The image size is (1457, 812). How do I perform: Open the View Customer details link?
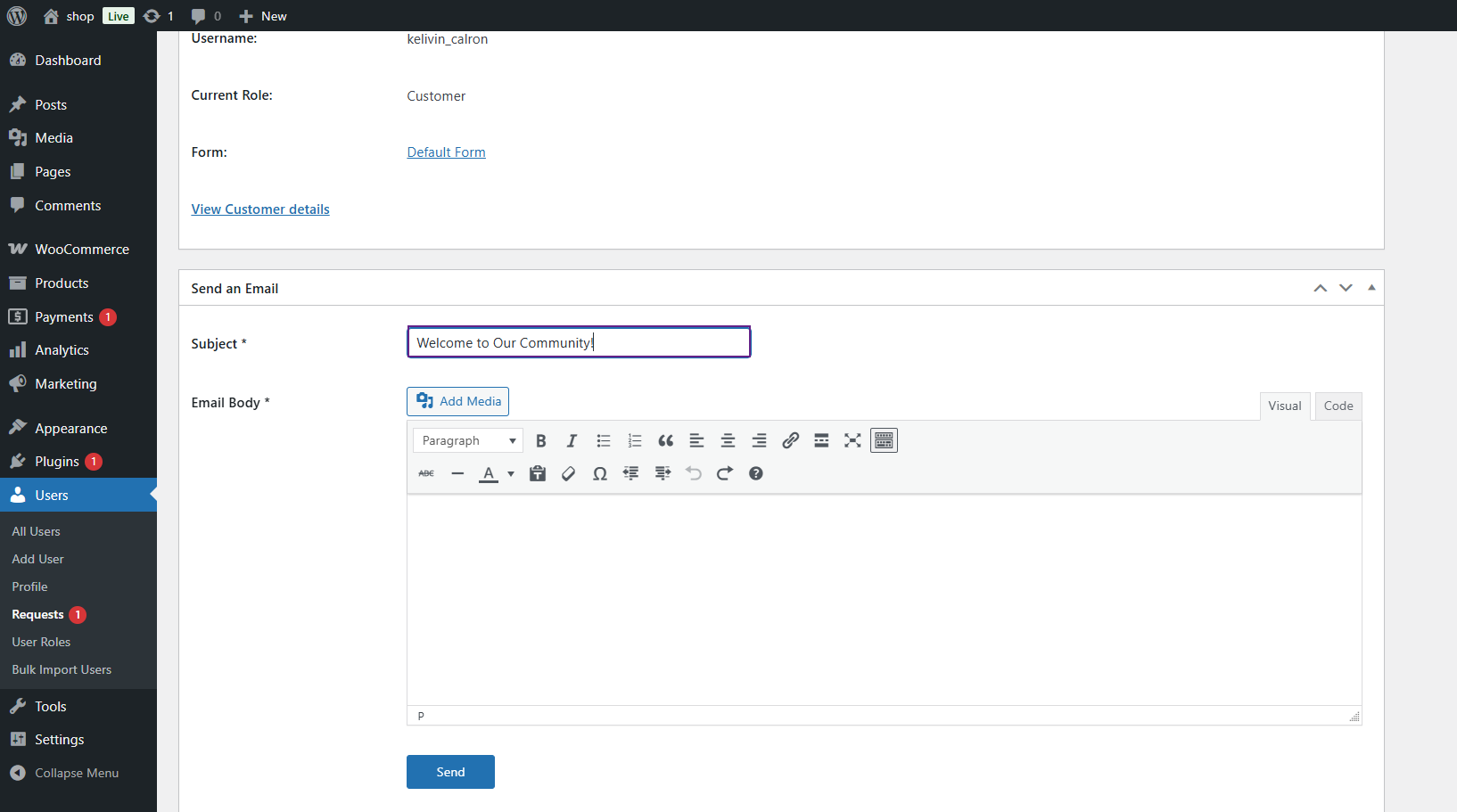click(260, 209)
